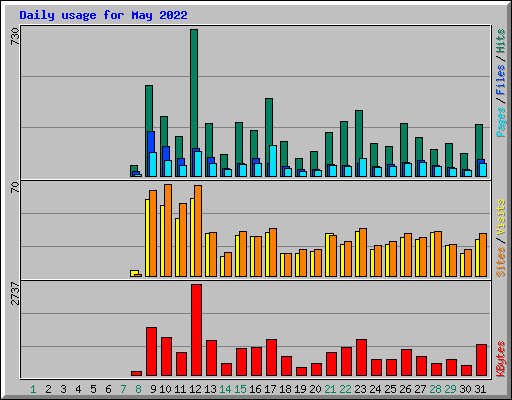
Task: Click the yellow Sites bar for day 21
Action: [328, 255]
